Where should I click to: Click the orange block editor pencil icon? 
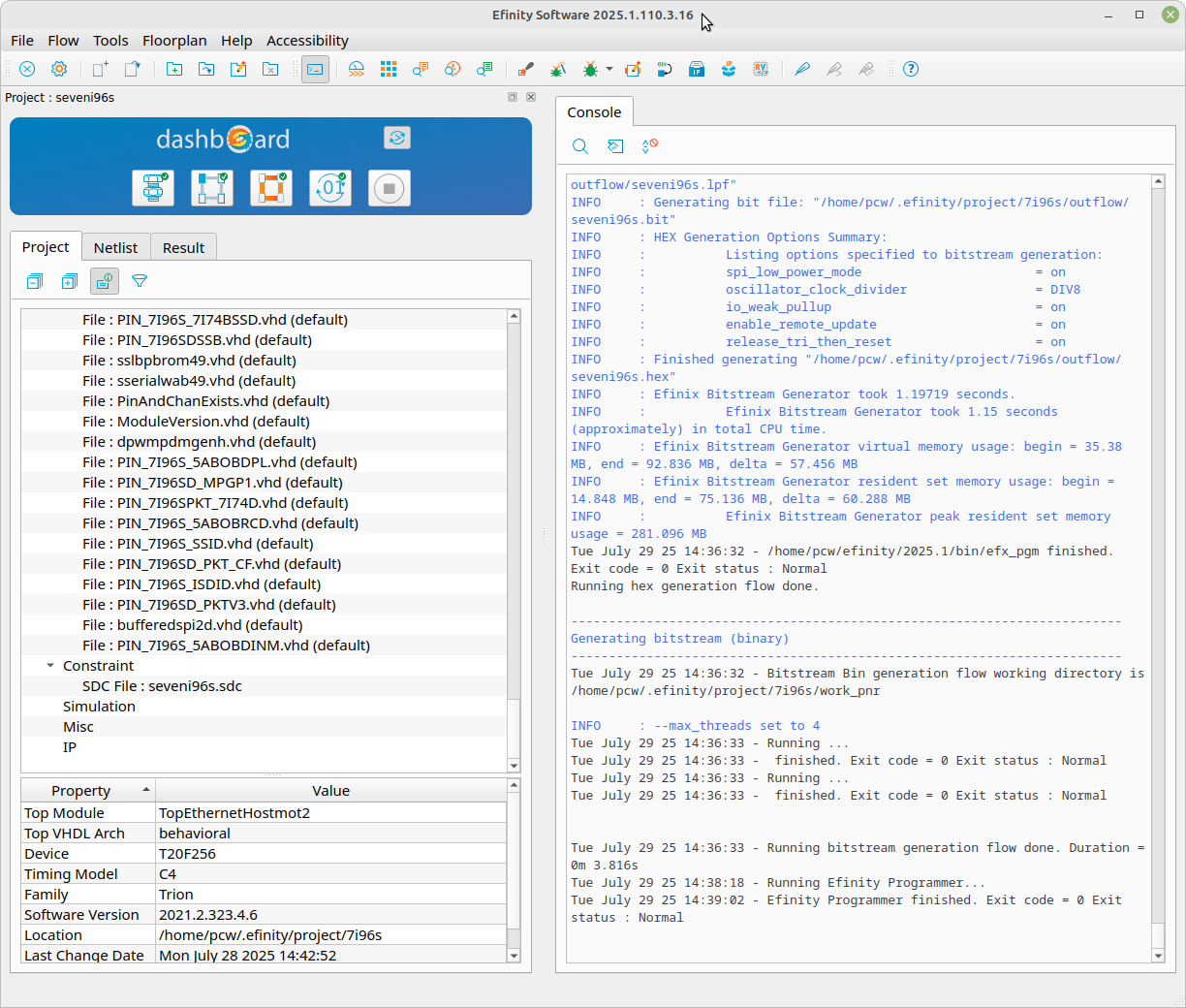(633, 69)
